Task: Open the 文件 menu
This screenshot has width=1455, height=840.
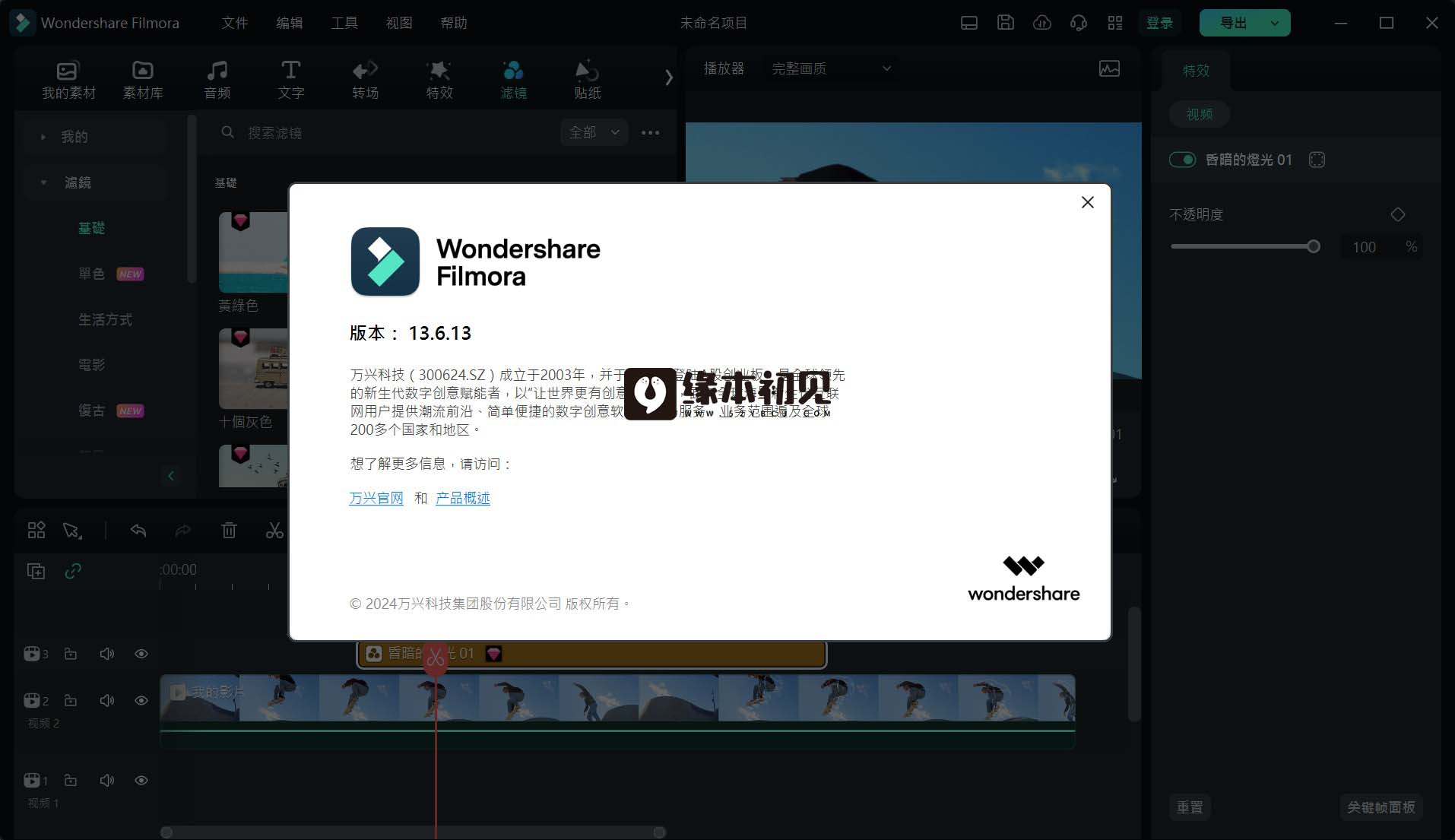Action: [x=235, y=23]
